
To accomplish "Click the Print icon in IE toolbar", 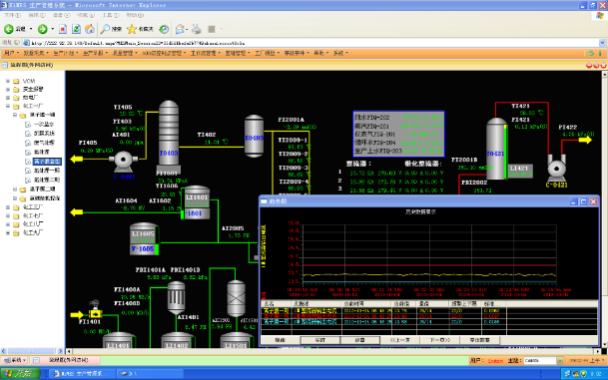I will [x=197, y=29].
